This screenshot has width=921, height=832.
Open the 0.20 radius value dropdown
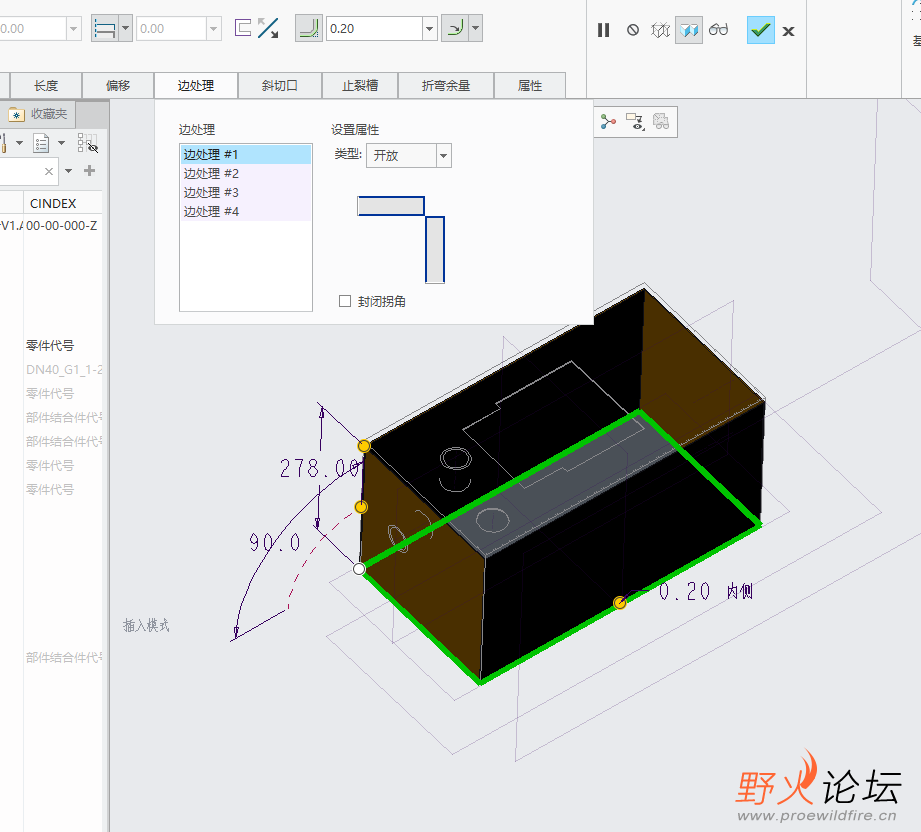[x=430, y=29]
